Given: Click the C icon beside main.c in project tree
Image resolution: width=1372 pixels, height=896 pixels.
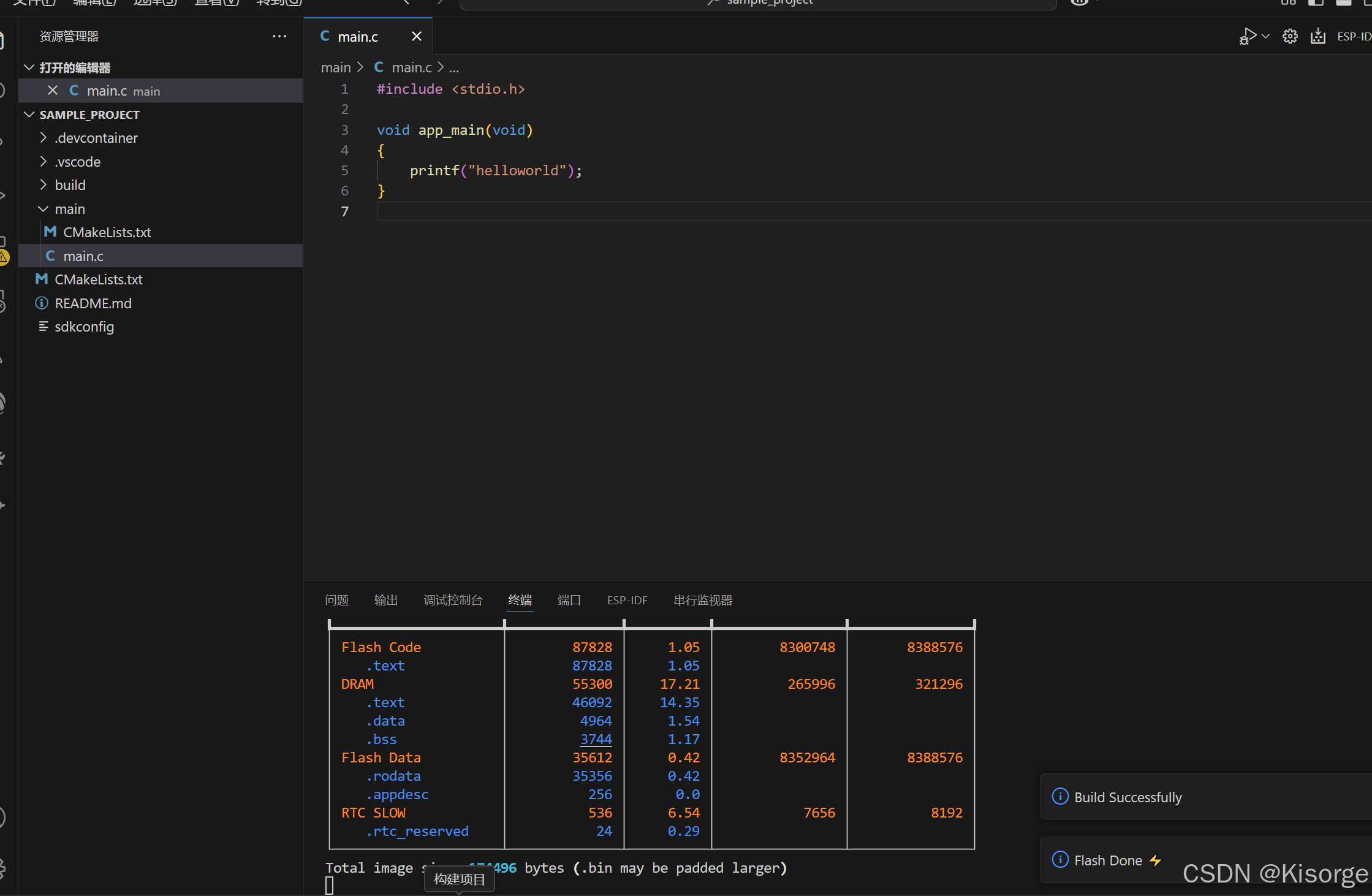Looking at the screenshot, I should click(x=50, y=256).
